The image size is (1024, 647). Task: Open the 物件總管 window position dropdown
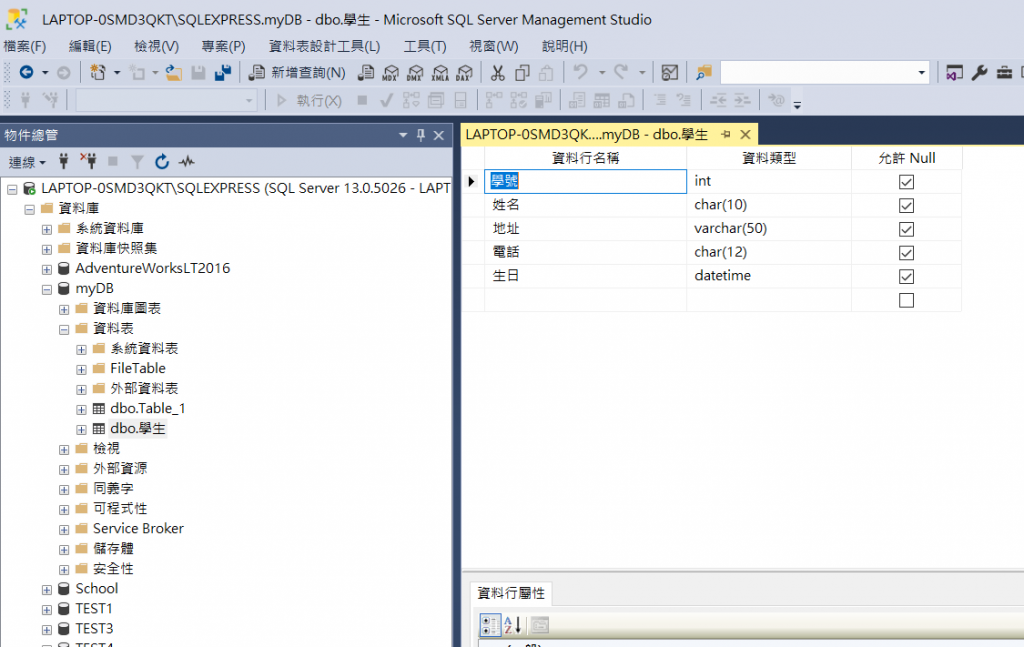click(403, 135)
